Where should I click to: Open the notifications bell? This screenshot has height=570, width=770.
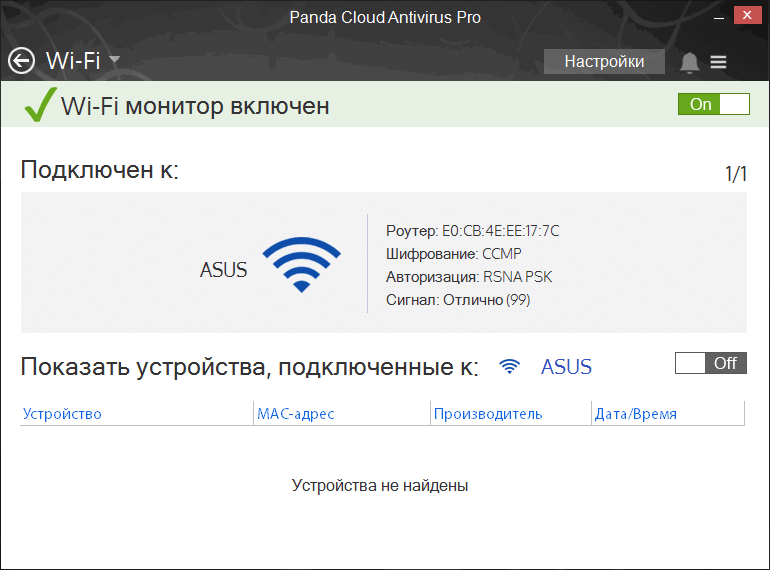click(x=689, y=62)
